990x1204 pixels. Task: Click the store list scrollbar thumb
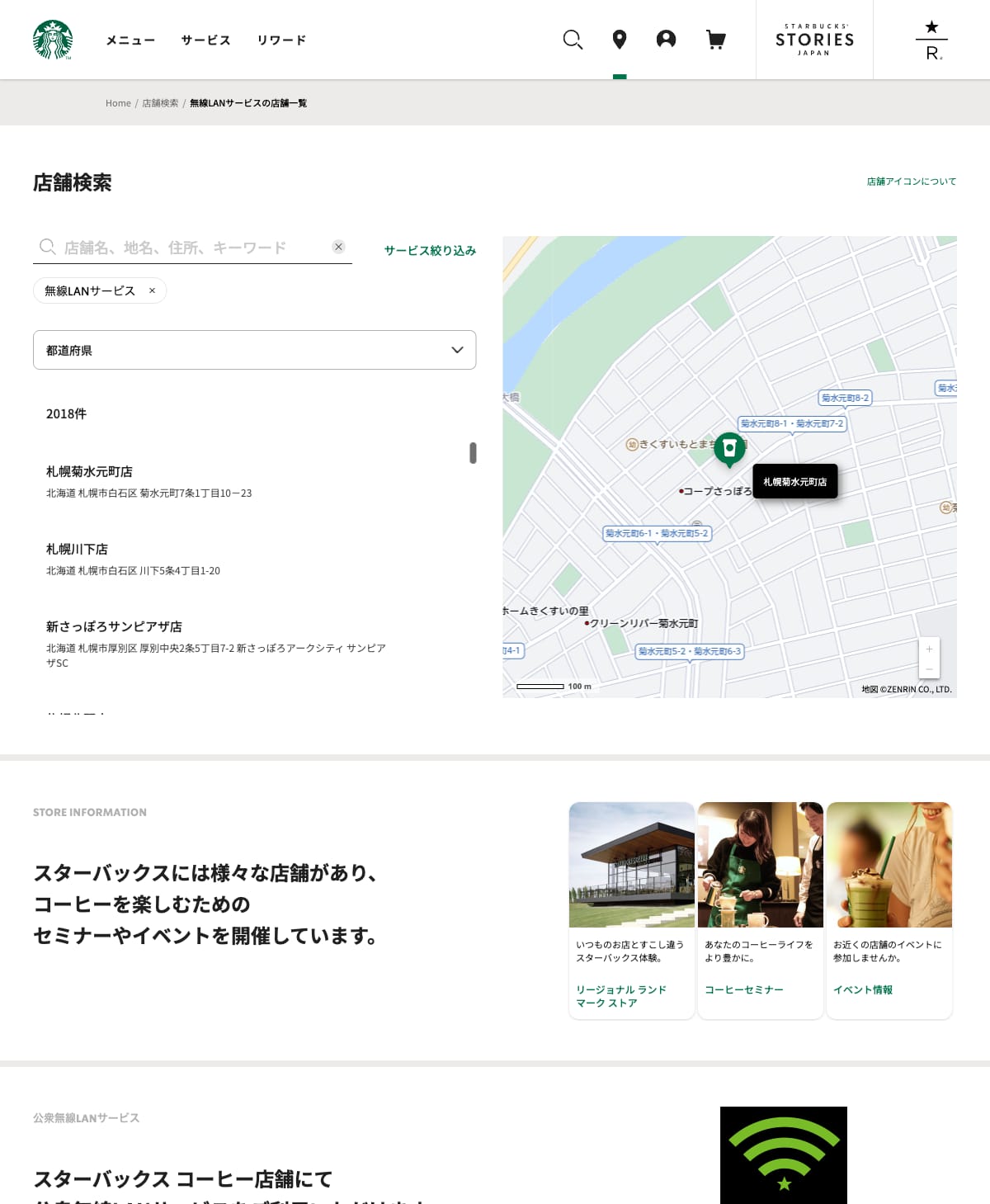[473, 453]
